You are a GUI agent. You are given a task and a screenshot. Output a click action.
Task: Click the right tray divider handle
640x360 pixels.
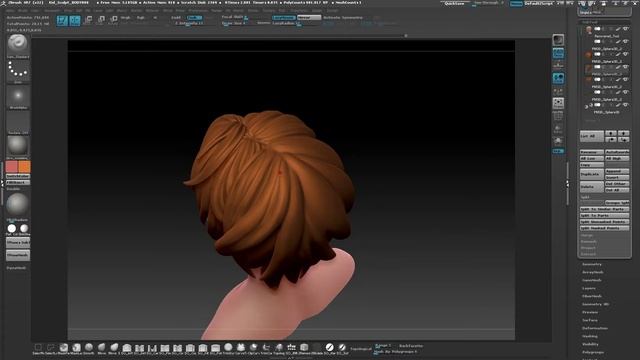coord(567,184)
